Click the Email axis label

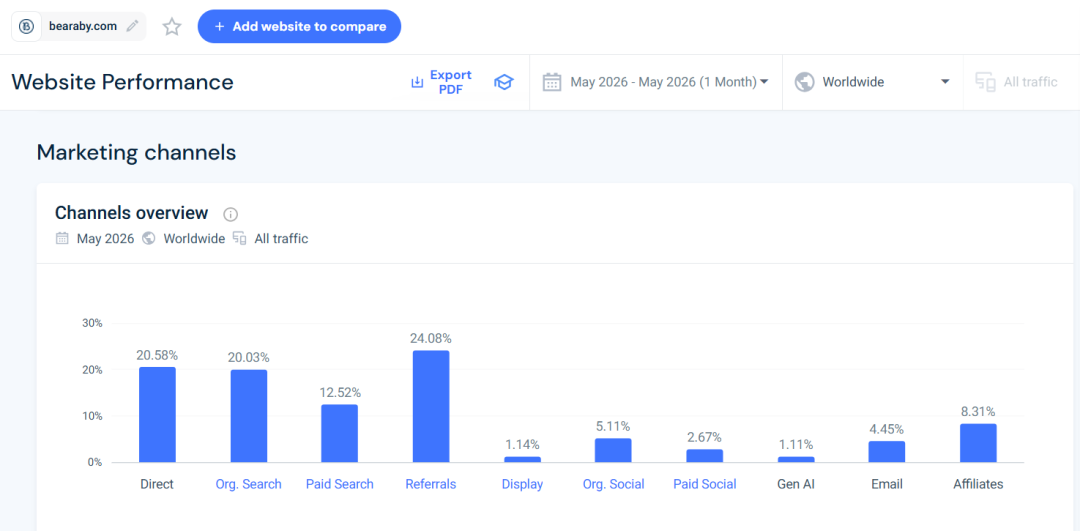pyautogui.click(x=887, y=484)
